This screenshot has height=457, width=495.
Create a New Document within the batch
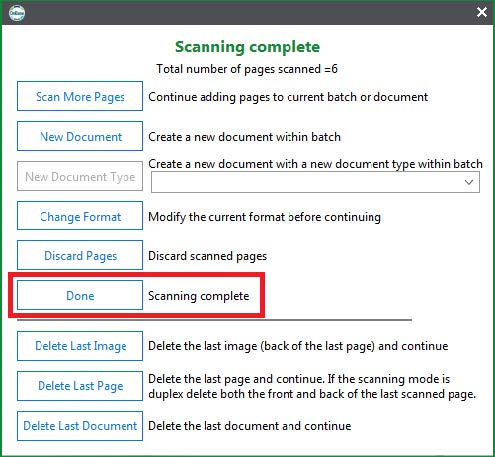[x=80, y=136]
